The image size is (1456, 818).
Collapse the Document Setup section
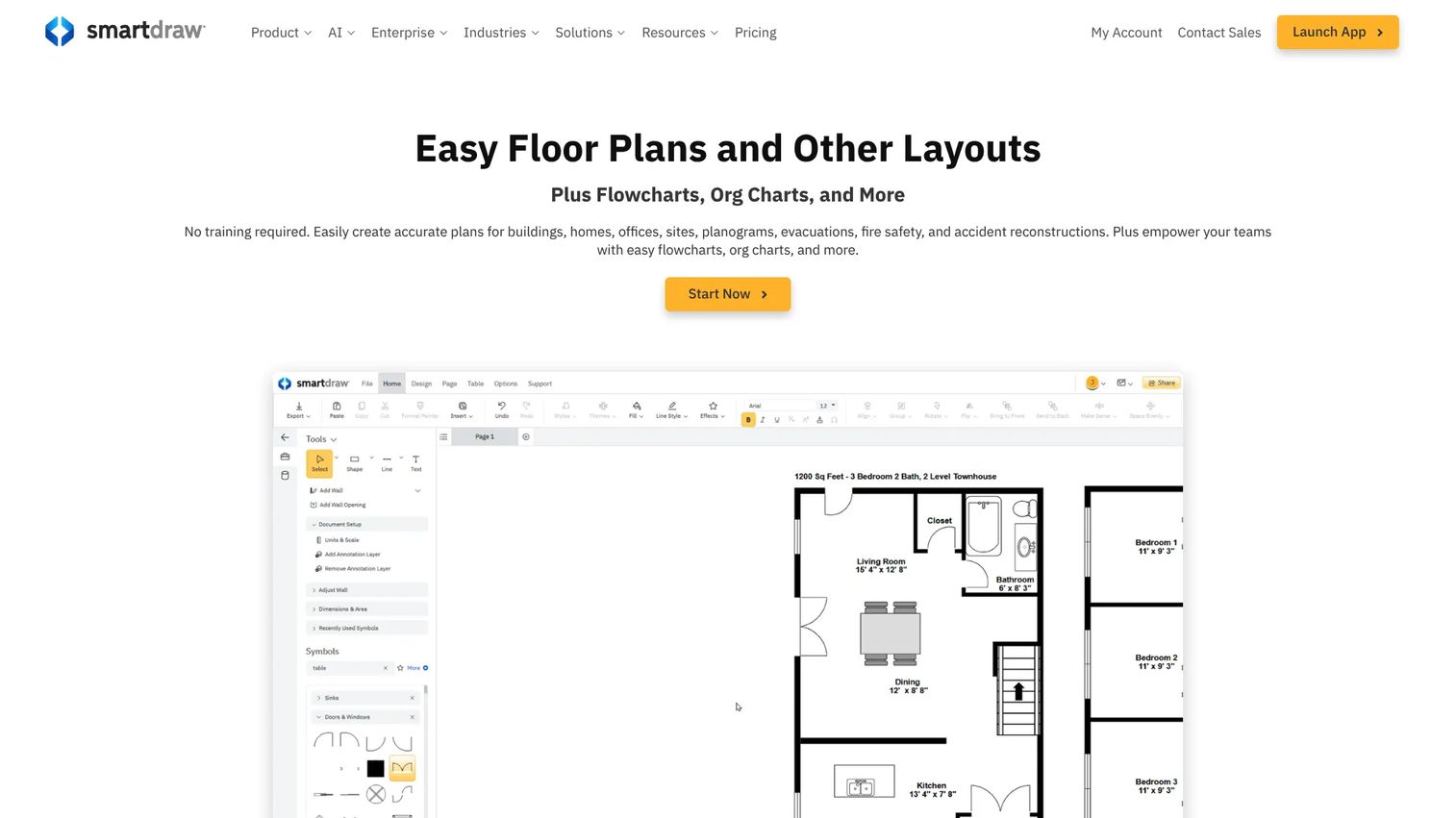tap(366, 524)
